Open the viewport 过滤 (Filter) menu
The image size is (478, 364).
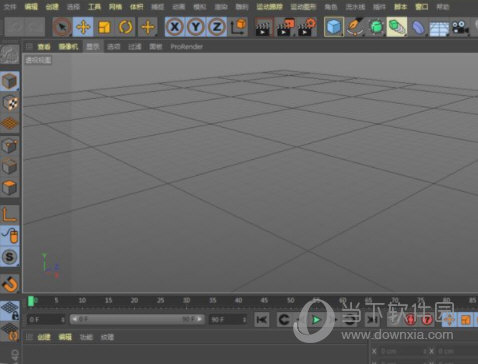coord(135,47)
